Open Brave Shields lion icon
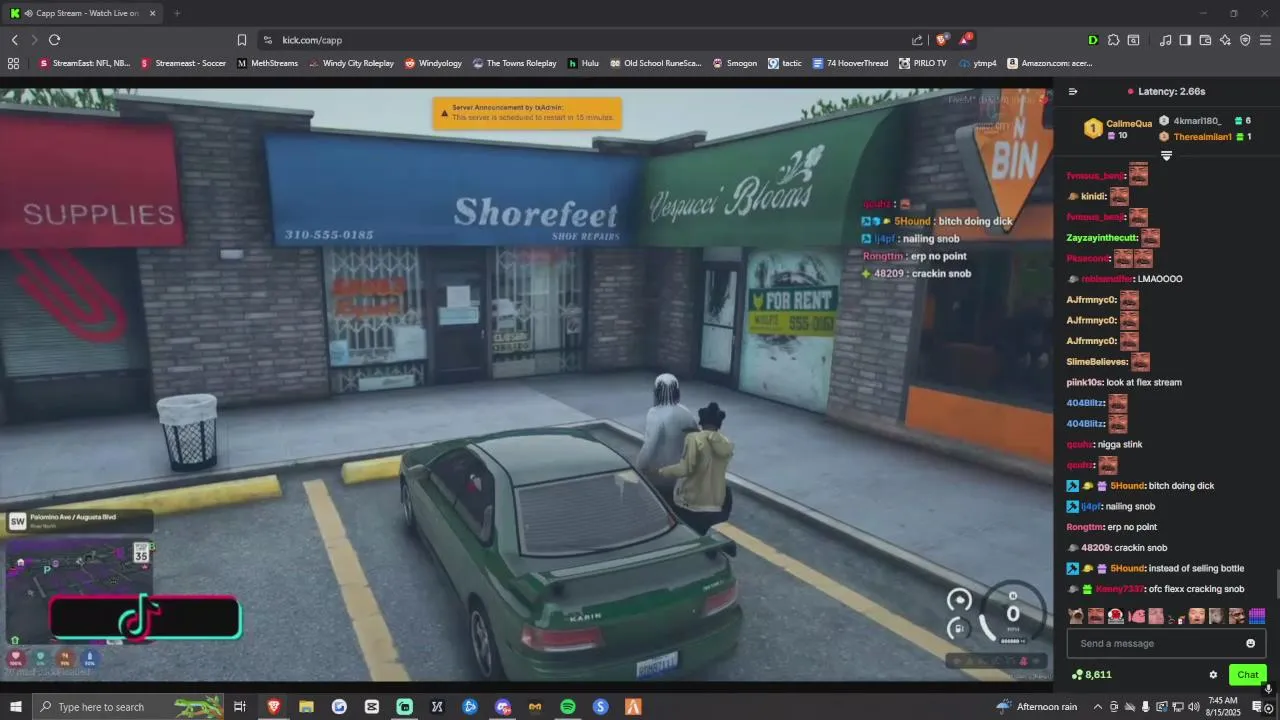Viewport: 1280px width, 720px height. 942,40
